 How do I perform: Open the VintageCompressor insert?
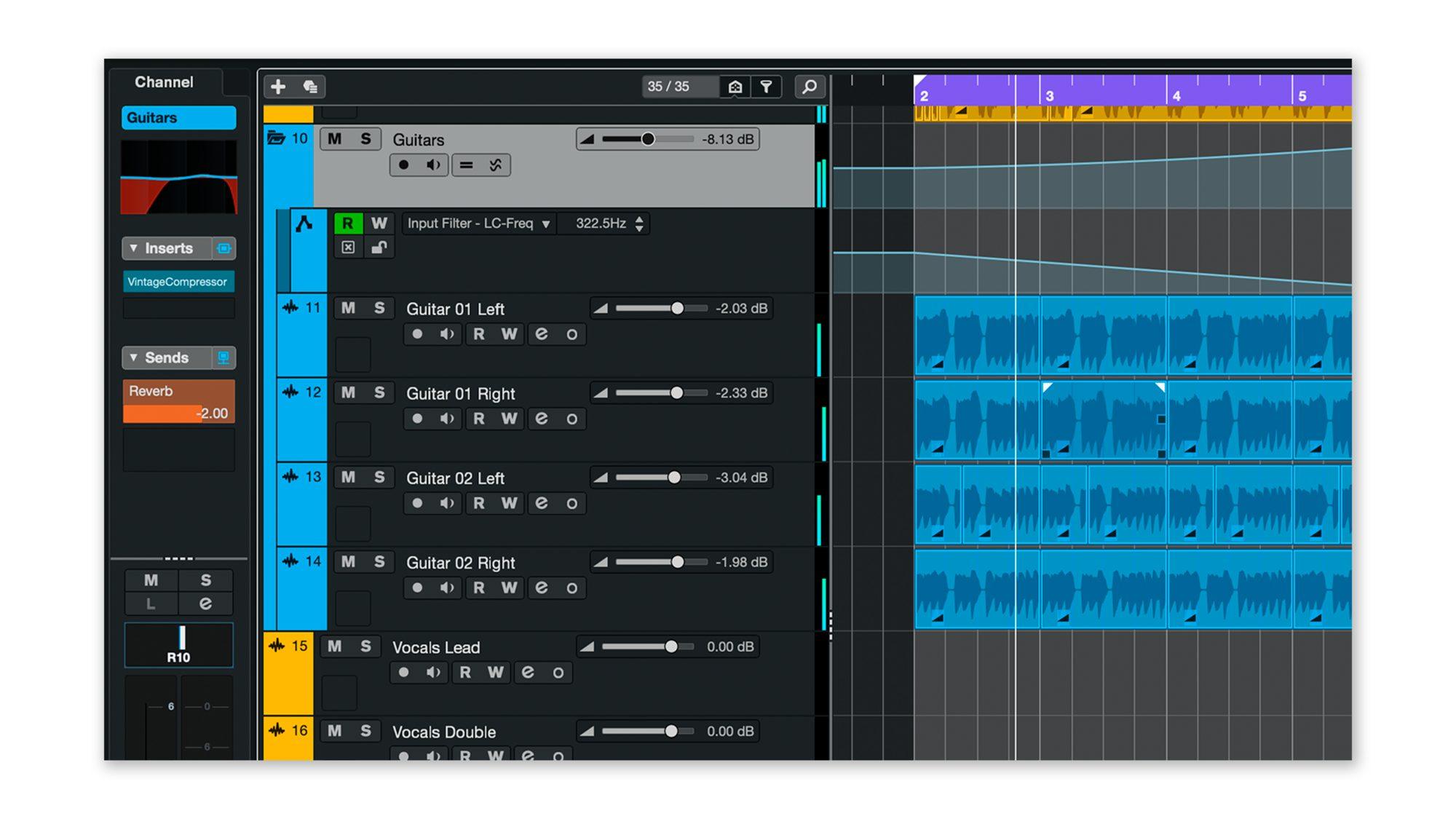(x=178, y=282)
